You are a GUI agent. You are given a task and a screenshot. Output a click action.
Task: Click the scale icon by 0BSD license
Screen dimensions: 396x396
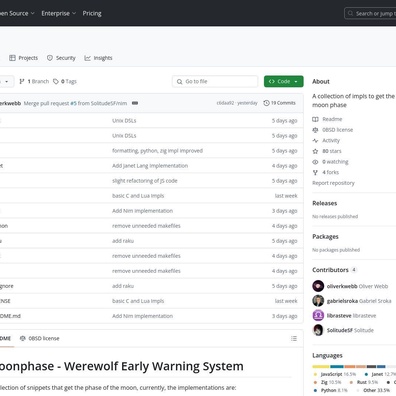point(315,130)
